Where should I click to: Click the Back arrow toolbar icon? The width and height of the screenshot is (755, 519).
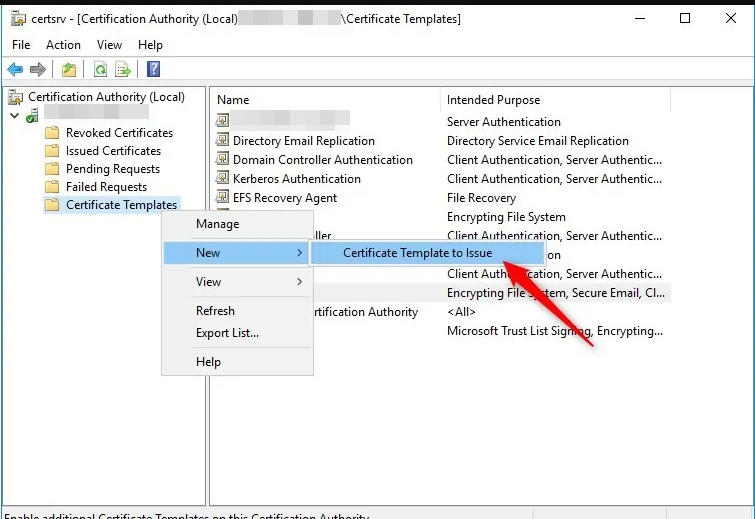(15, 69)
